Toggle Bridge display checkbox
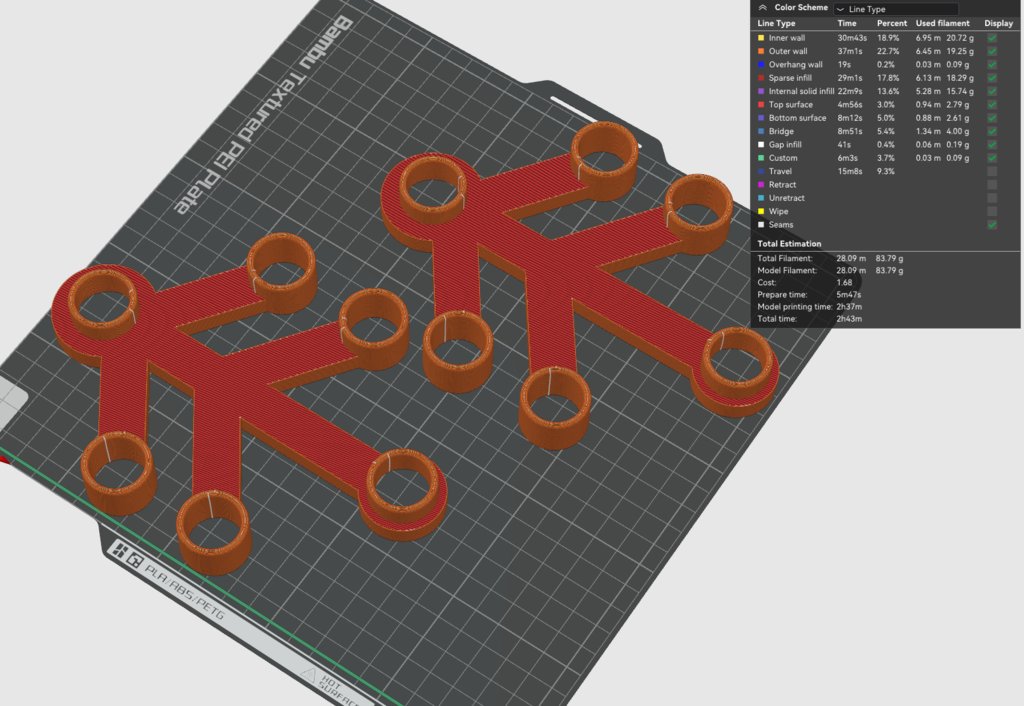 tap(992, 131)
